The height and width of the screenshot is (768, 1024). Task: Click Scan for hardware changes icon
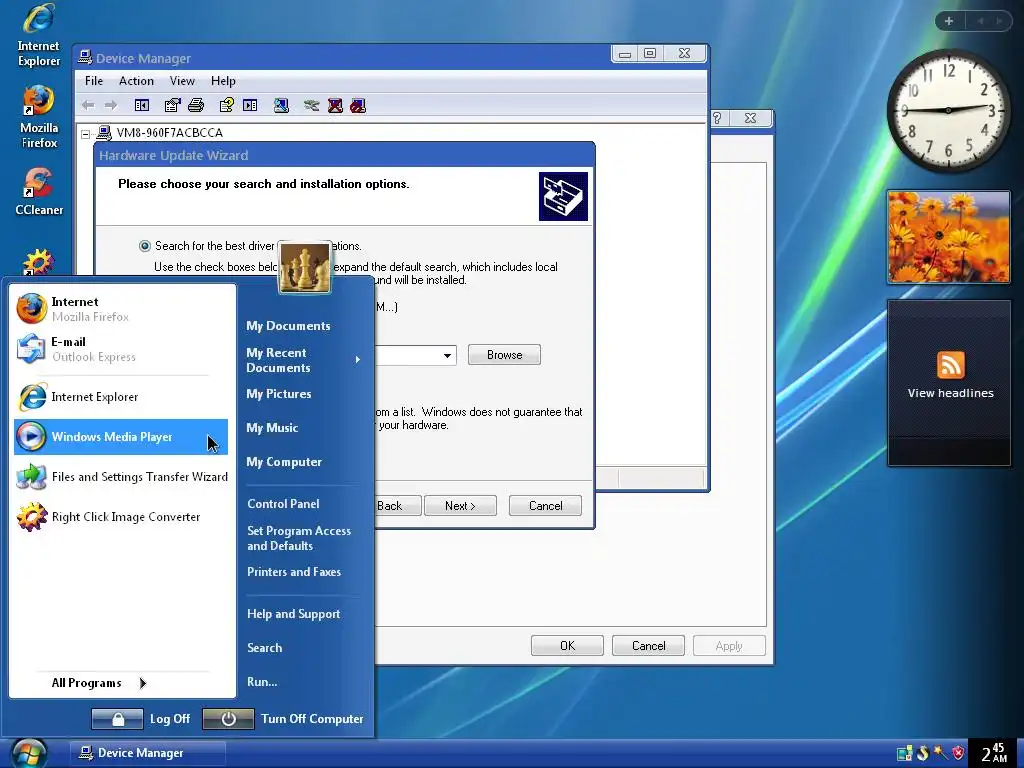point(281,105)
